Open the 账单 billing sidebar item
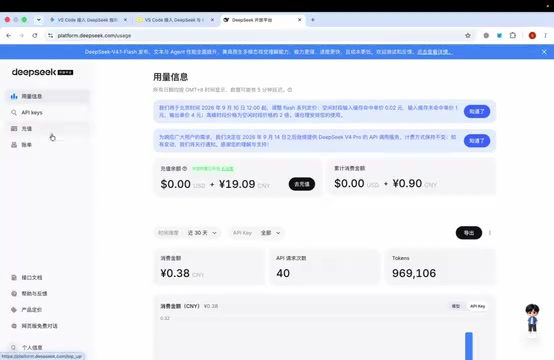Viewport: 554px width, 360px height. [47, 145]
